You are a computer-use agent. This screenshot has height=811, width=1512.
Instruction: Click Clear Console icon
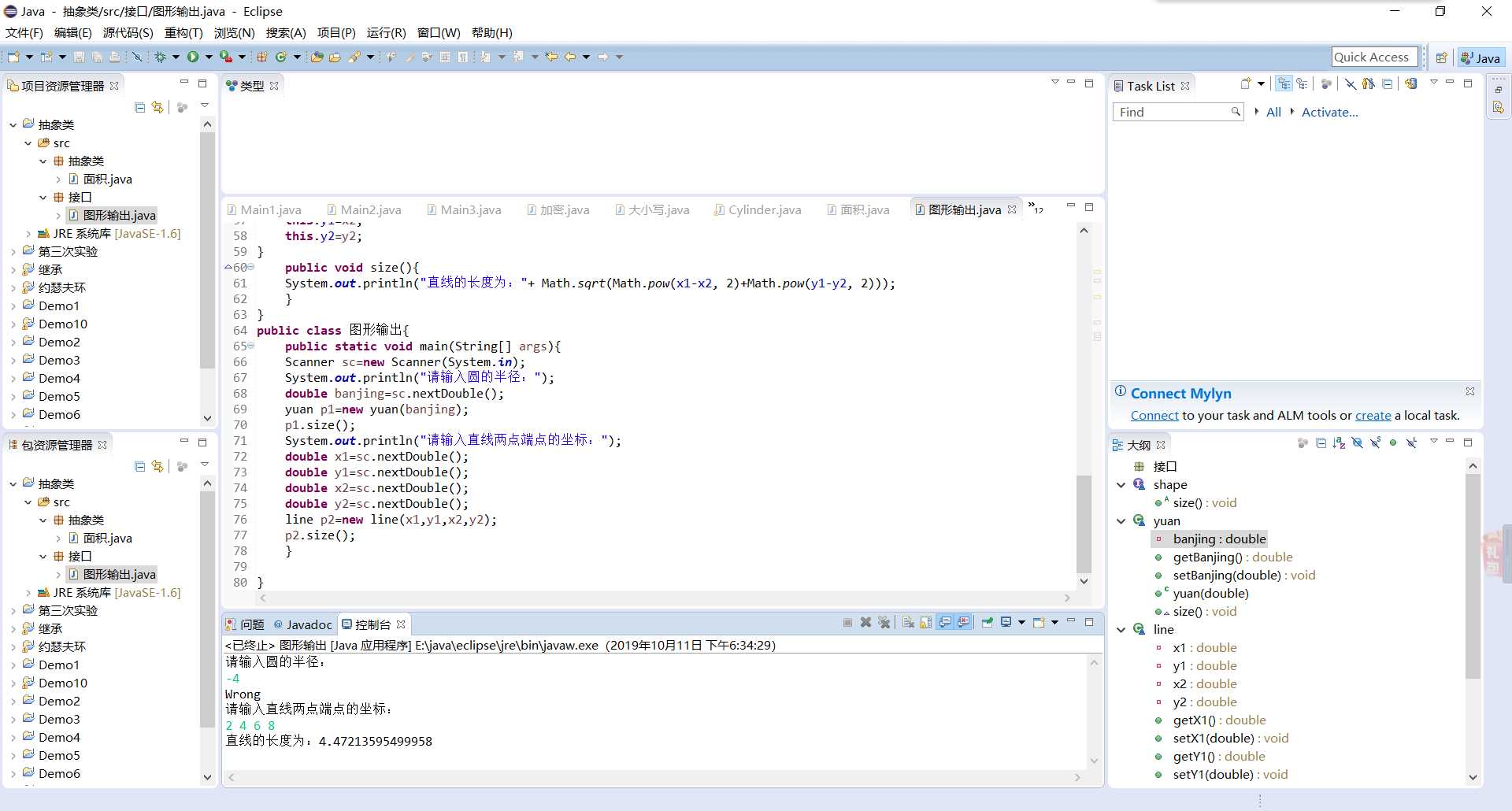click(908, 622)
